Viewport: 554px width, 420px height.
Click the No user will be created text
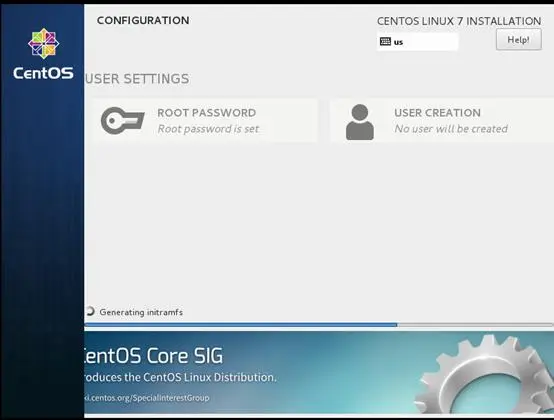pyautogui.click(x=451, y=129)
